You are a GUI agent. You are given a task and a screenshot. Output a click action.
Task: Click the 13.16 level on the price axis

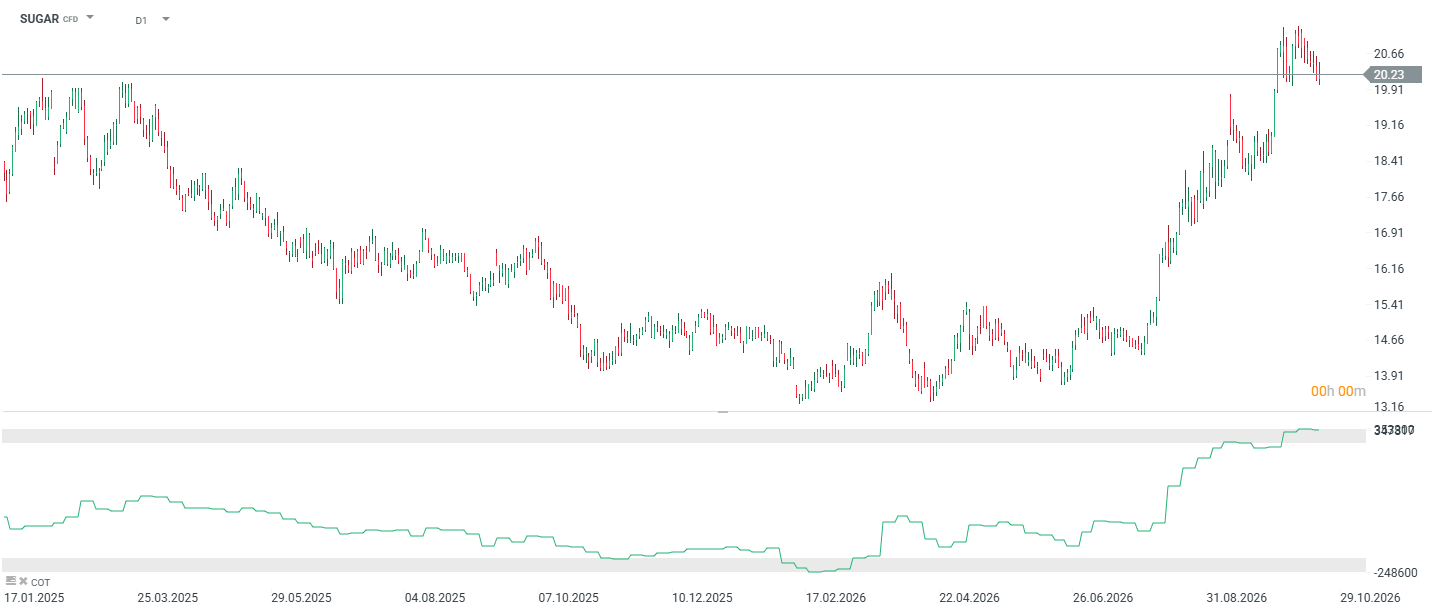coord(1389,407)
